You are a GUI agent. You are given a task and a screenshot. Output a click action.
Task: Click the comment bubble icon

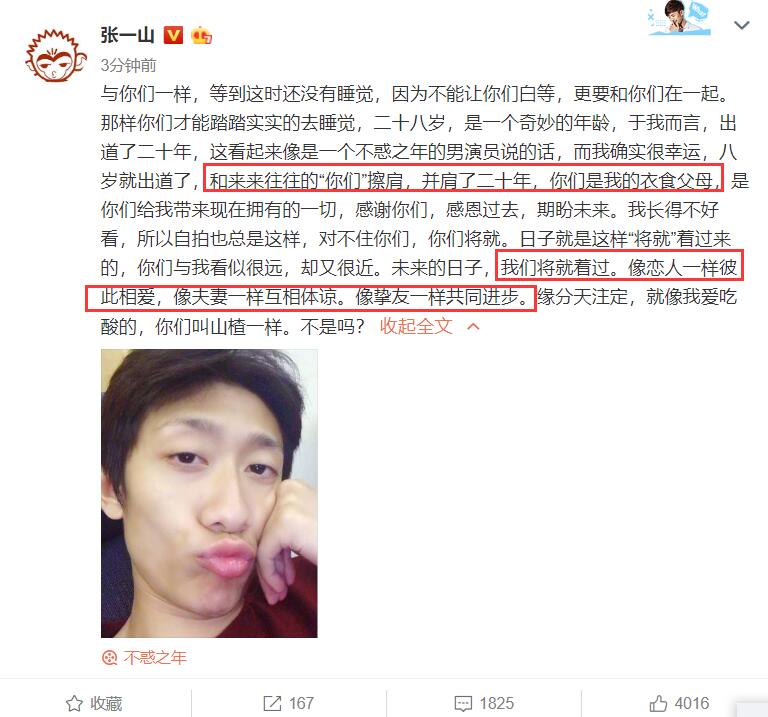pyautogui.click(x=463, y=704)
